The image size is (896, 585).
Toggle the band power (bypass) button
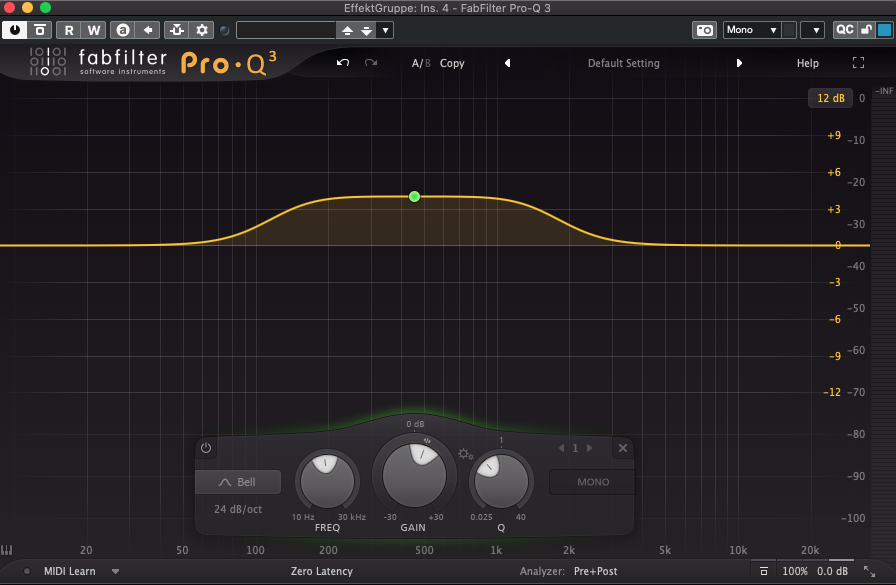click(x=206, y=448)
